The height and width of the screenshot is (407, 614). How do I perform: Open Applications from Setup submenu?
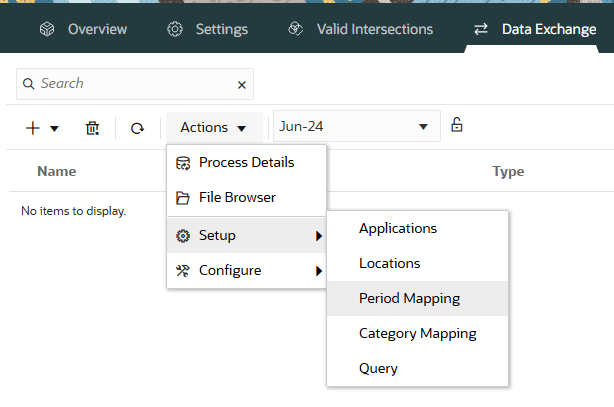point(398,228)
